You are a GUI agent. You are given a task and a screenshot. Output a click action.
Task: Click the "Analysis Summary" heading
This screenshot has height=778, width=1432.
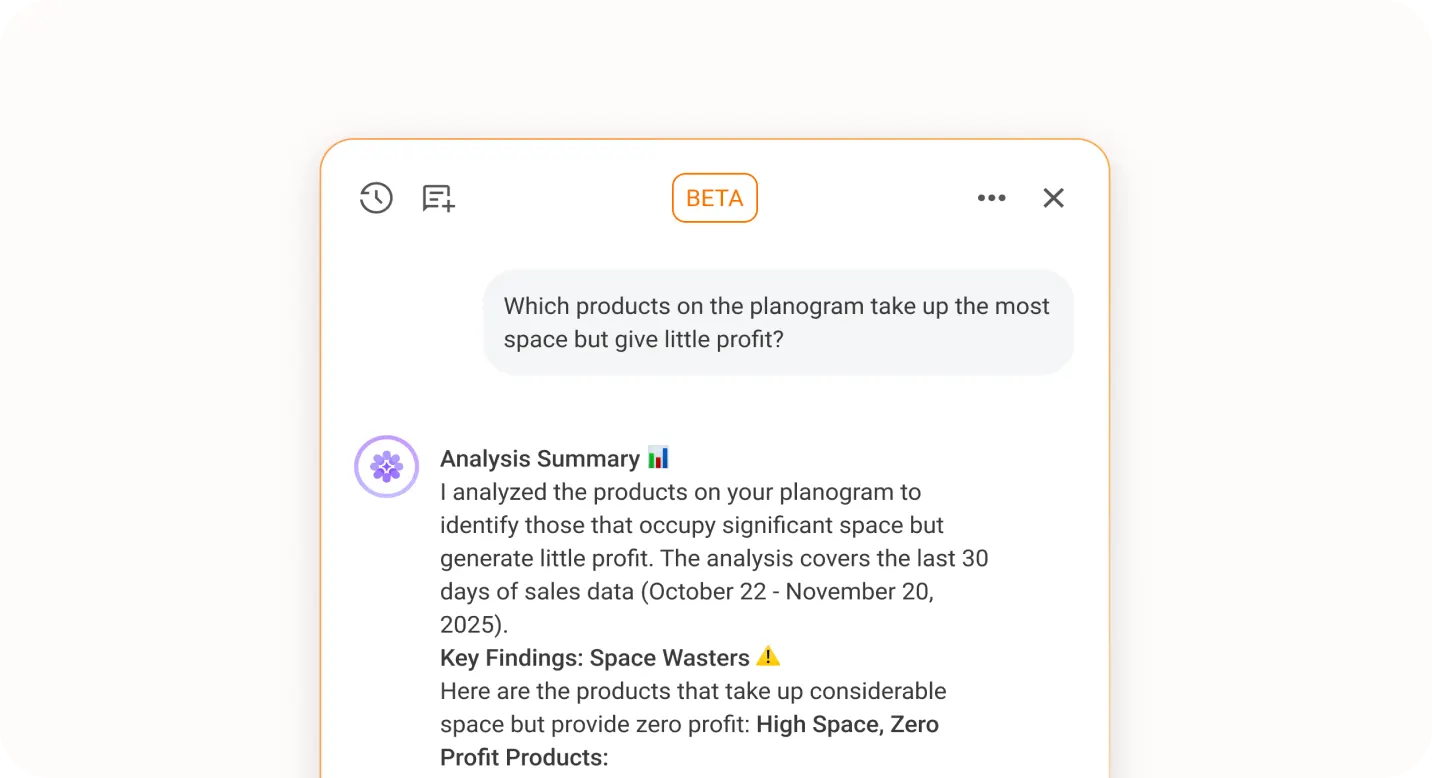[539, 459]
